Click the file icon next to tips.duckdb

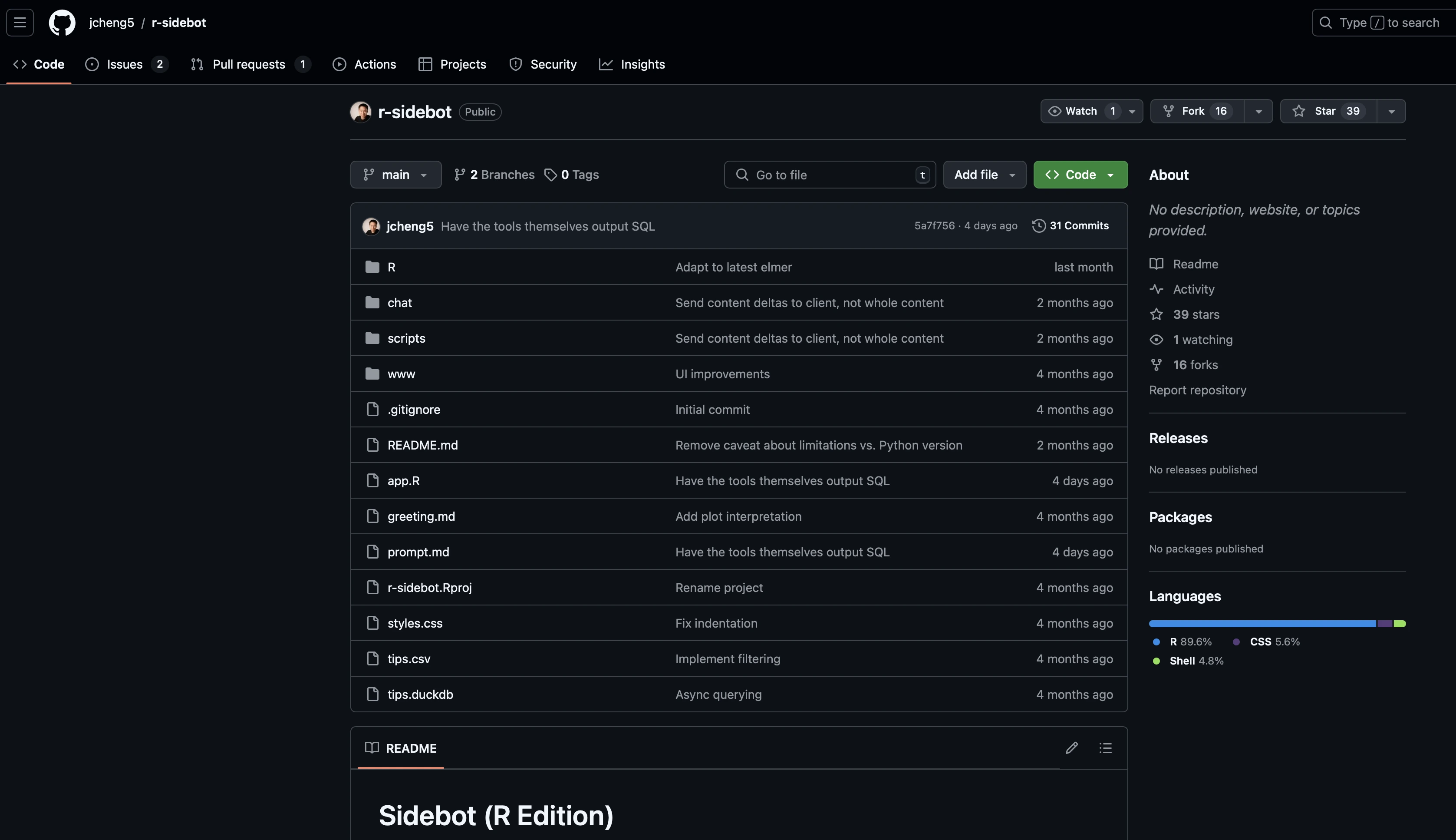pyautogui.click(x=373, y=694)
